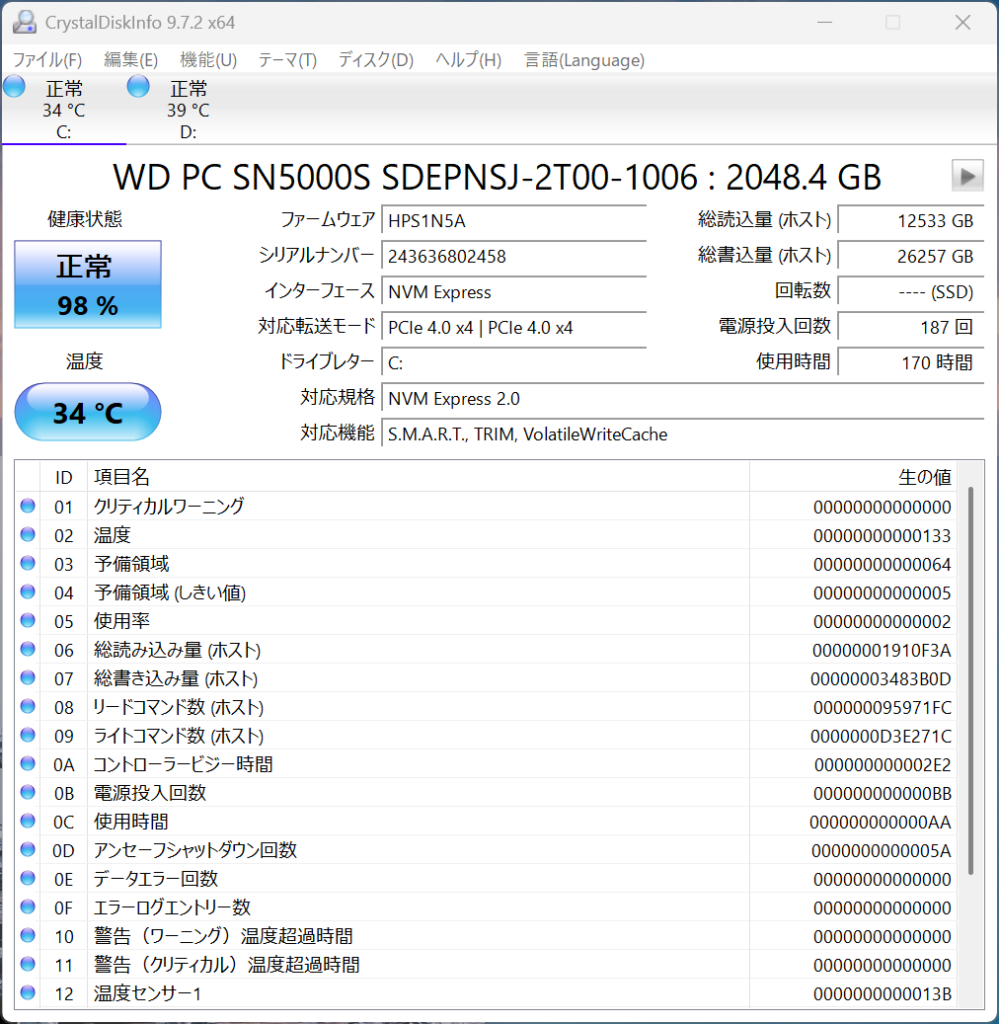Select the エラーログエントリー数 row
The height and width of the screenshot is (1024, 999).
[400, 907]
